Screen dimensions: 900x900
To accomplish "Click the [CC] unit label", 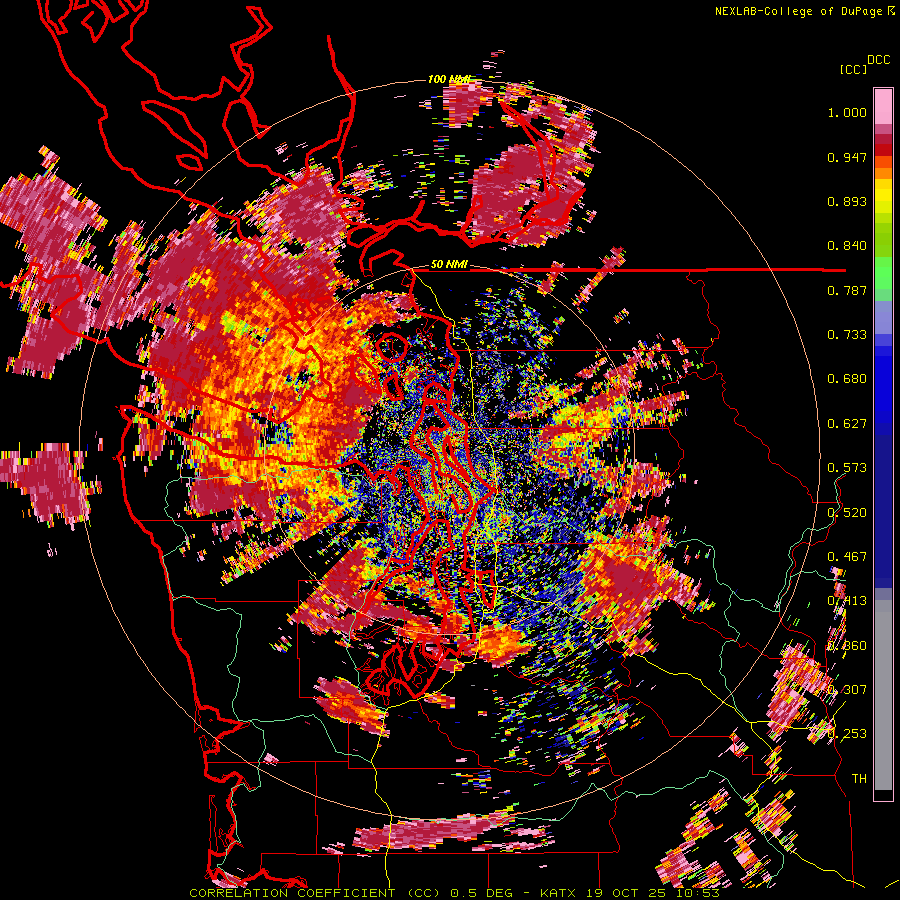I will [853, 69].
